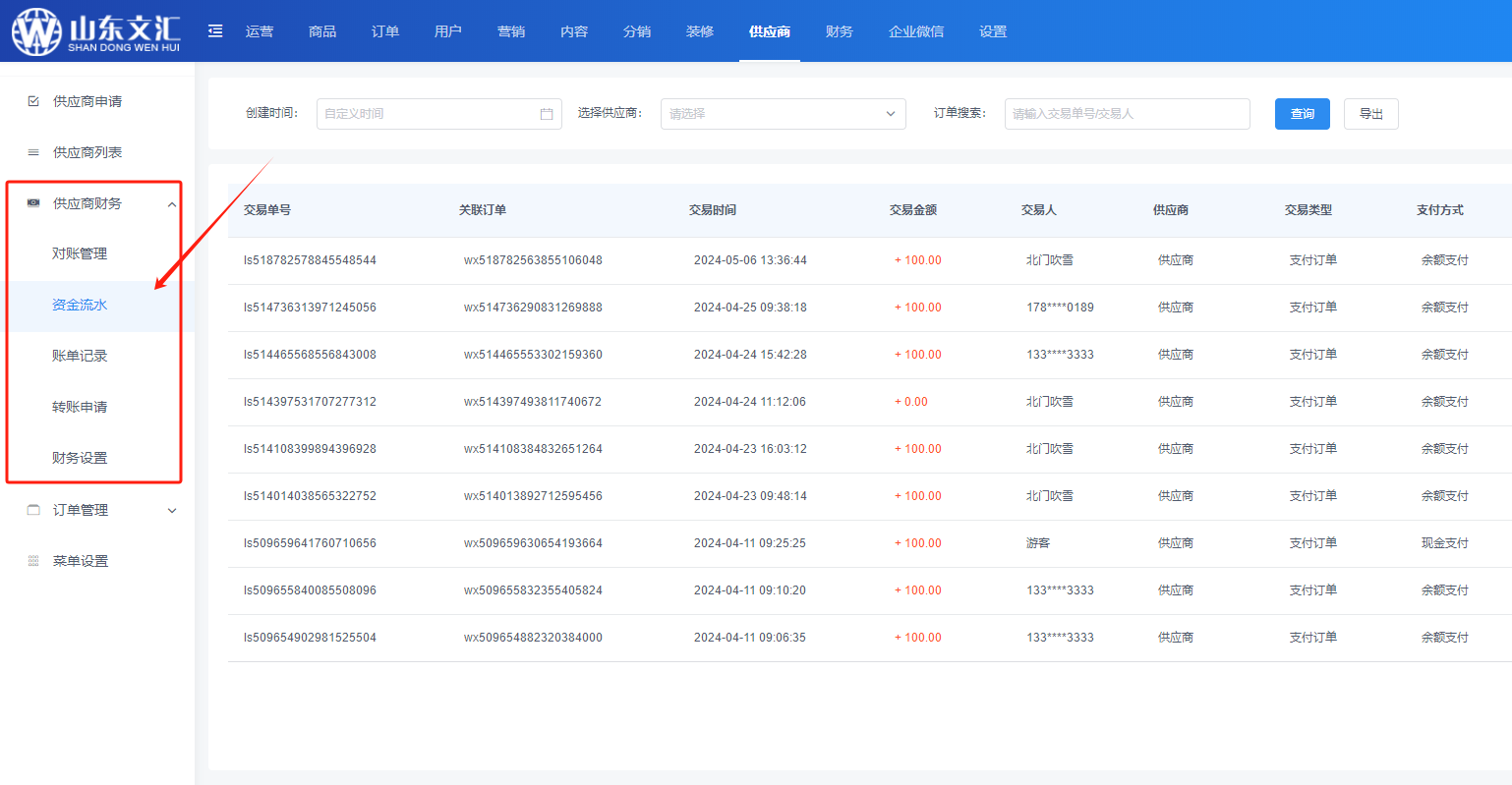Open the 财务 top menu
1512x785 pixels.
point(840,31)
